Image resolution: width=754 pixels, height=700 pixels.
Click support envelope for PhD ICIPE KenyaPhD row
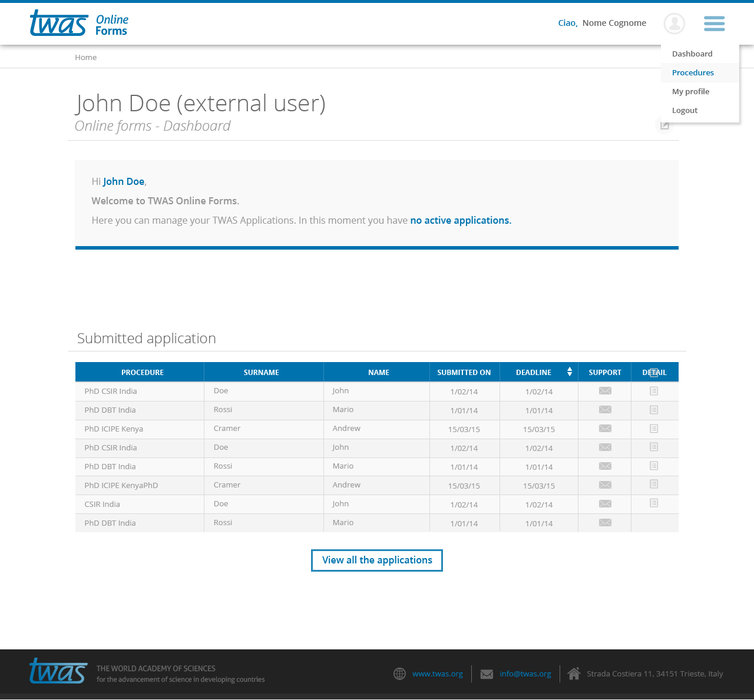[605, 485]
